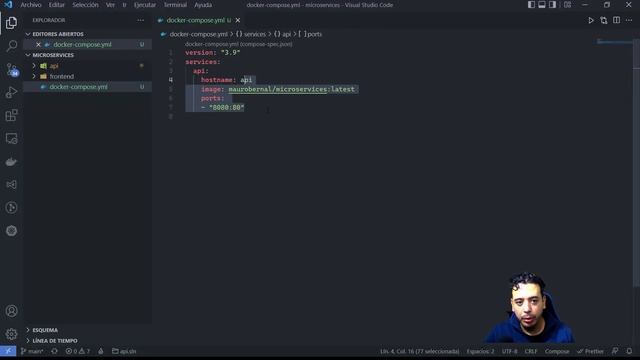Open the editor More Actions ellipsis
Viewport: 640px width, 360px height.
pyautogui.click(x=629, y=20)
